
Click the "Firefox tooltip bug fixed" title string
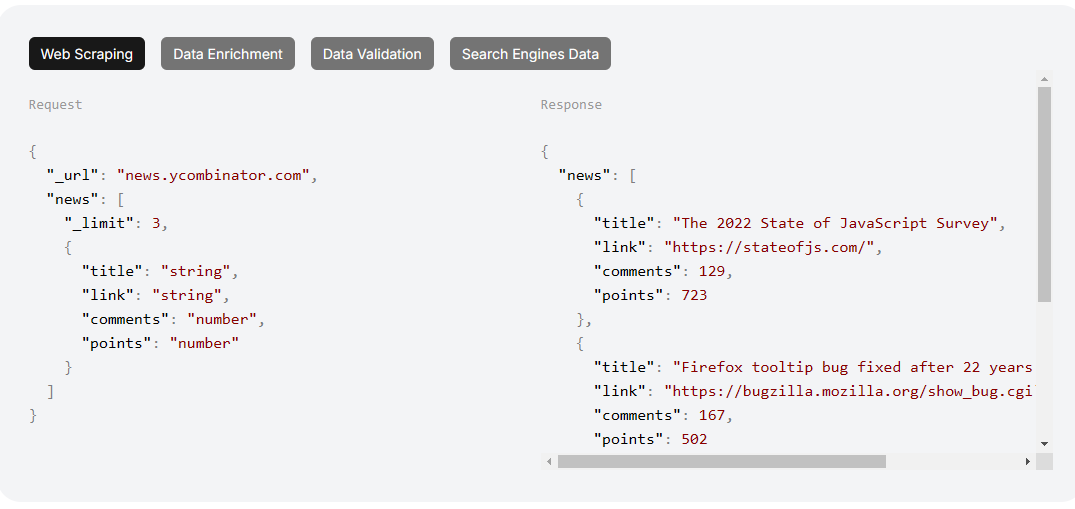[x=851, y=367]
